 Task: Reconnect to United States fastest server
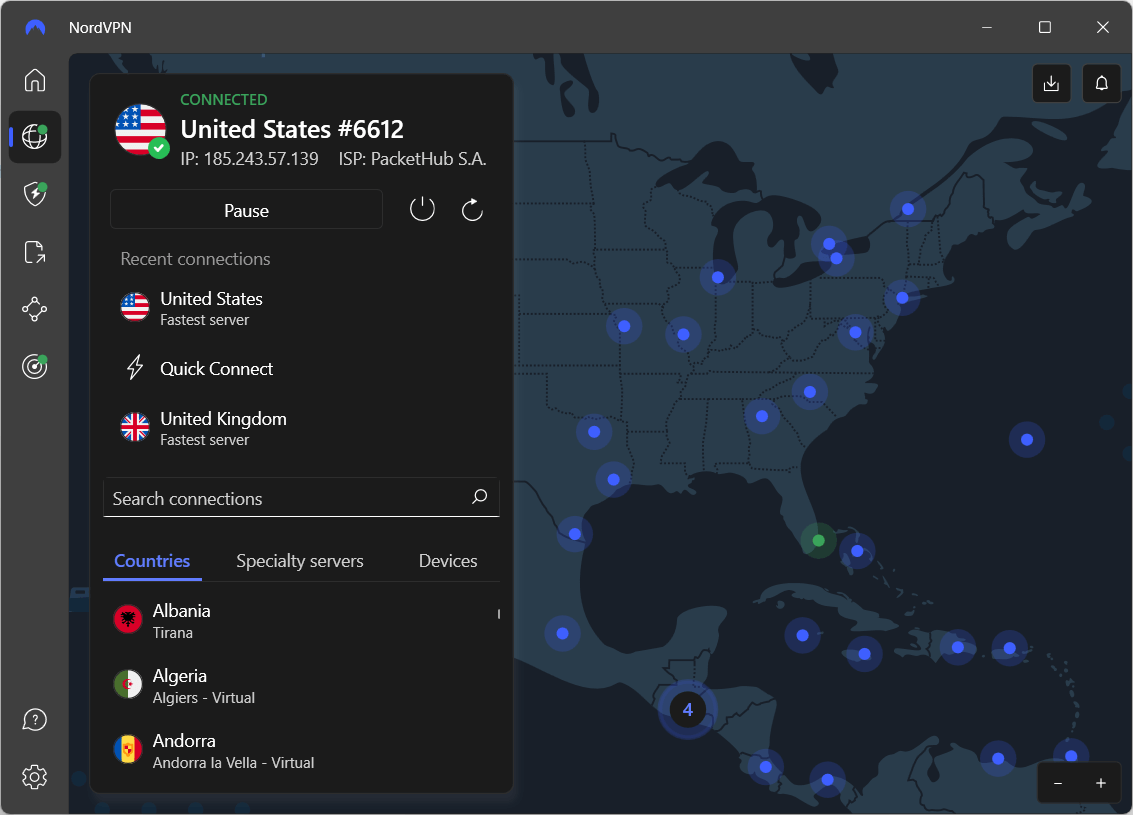coord(301,309)
